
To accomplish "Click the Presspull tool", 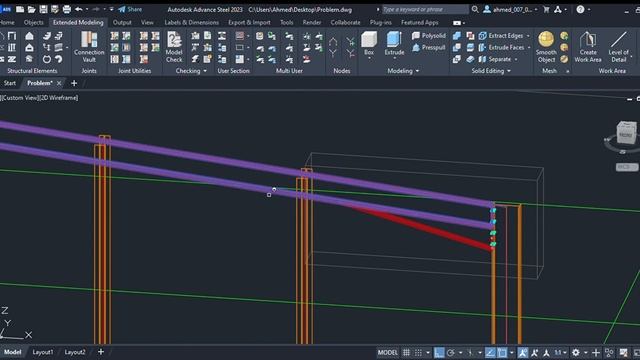I will tap(429, 48).
